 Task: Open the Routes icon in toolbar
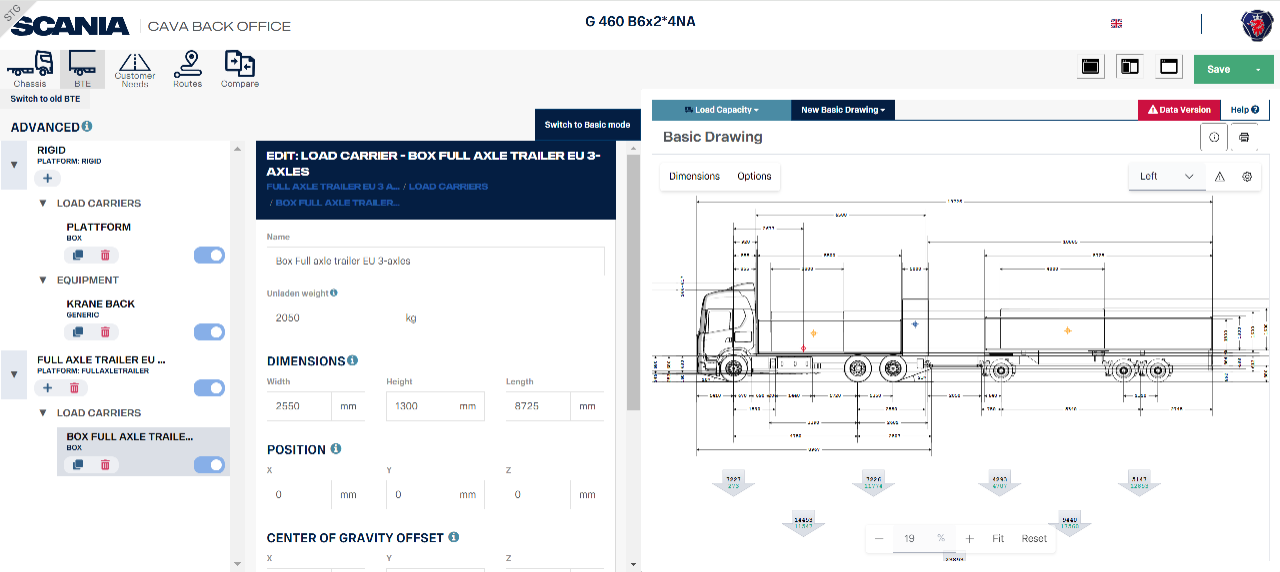point(187,68)
